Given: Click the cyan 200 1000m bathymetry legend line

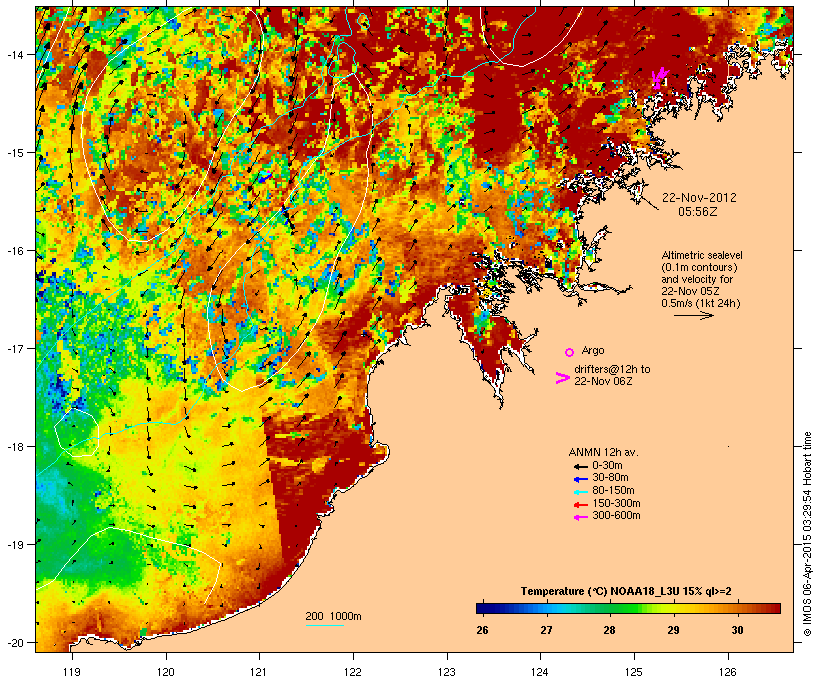Looking at the screenshot, I should 325,626.
